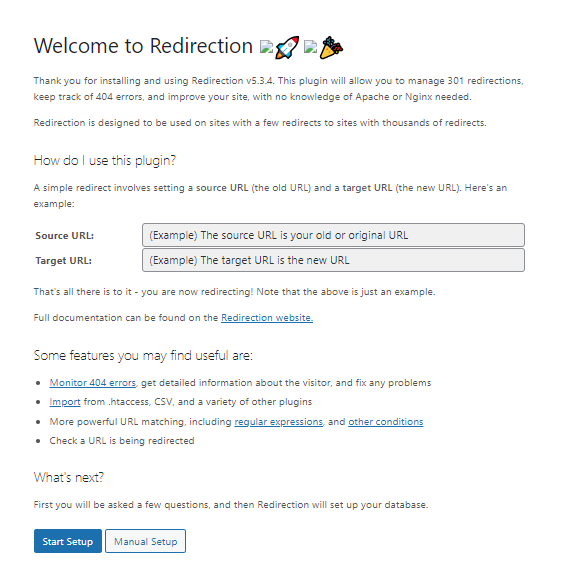Click the 'Some features you may find useful' heading
This screenshot has width=564, height=580.
click(x=143, y=355)
